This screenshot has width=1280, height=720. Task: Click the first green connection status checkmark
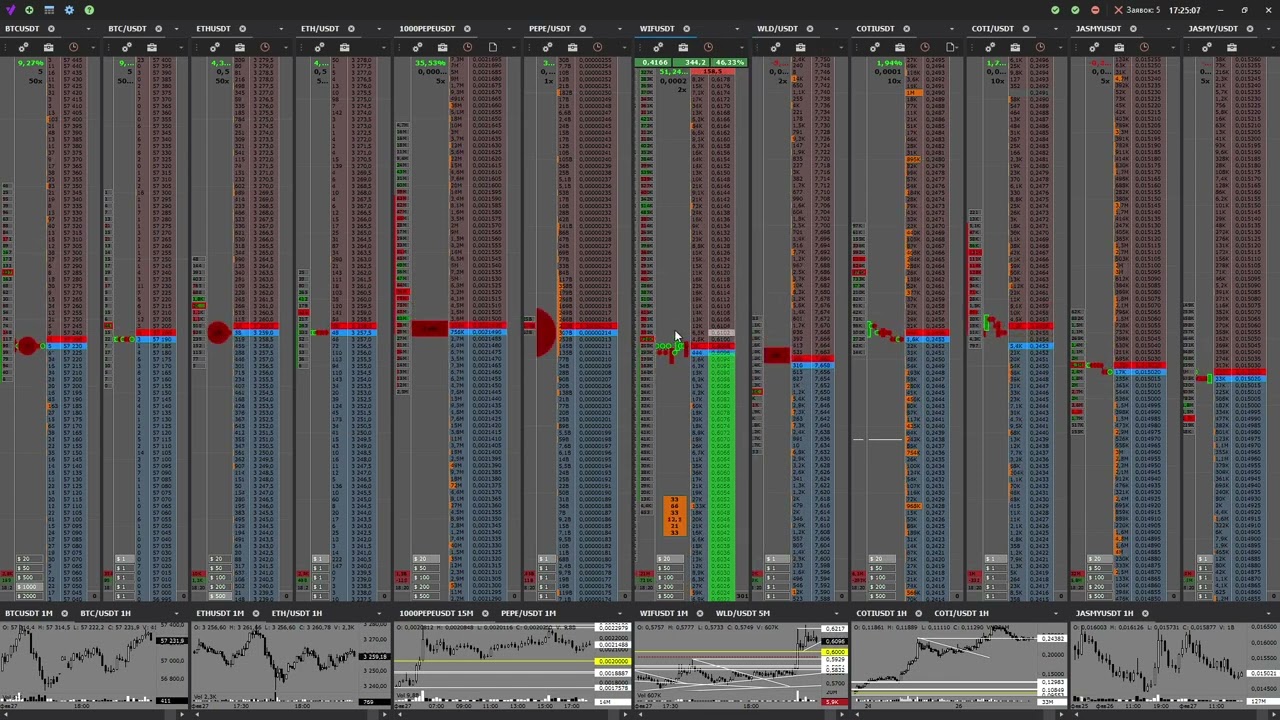(1055, 10)
